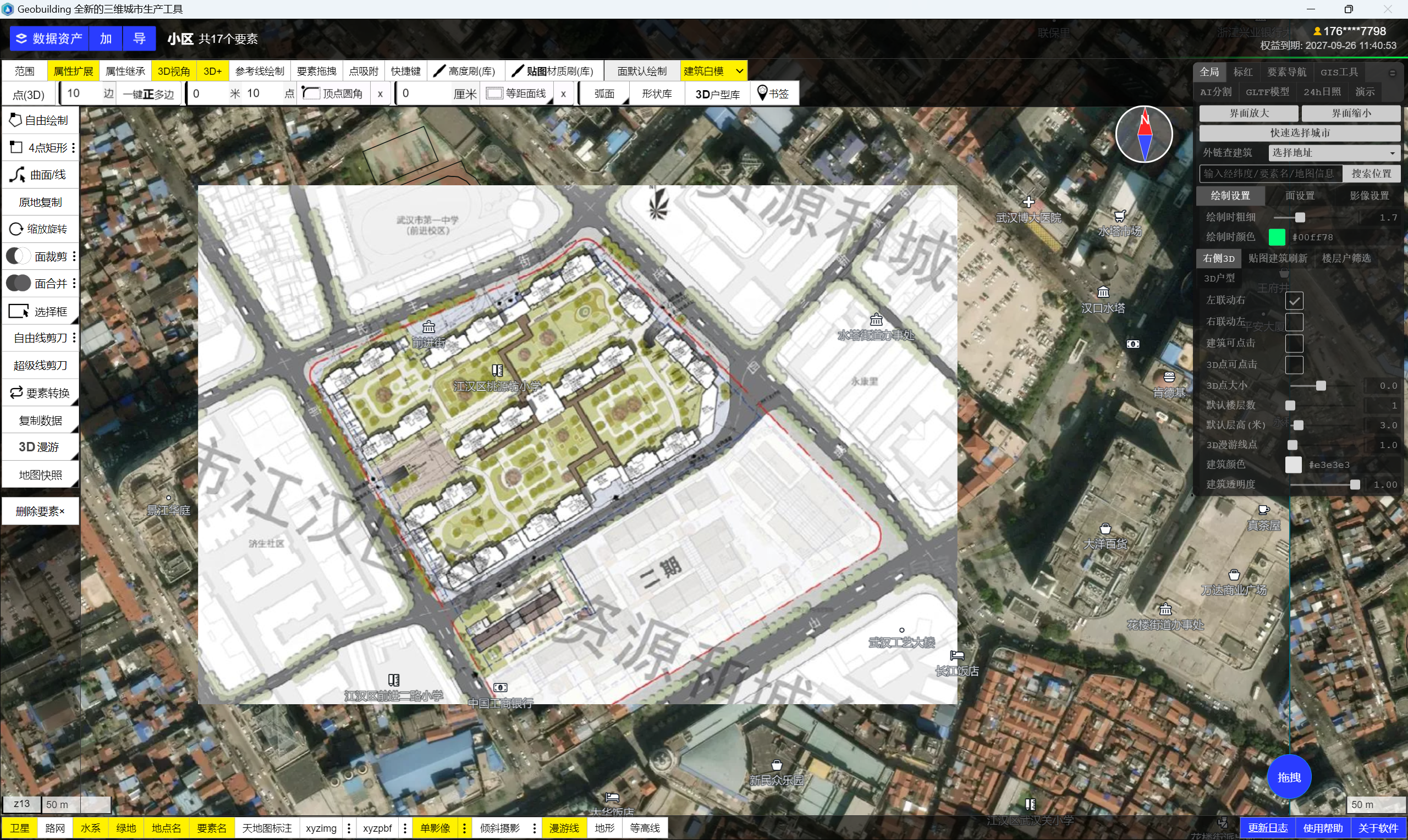This screenshot has width=1408, height=840.
Task: Select the 自由绘制 free-draw tool
Action: pos(40,120)
